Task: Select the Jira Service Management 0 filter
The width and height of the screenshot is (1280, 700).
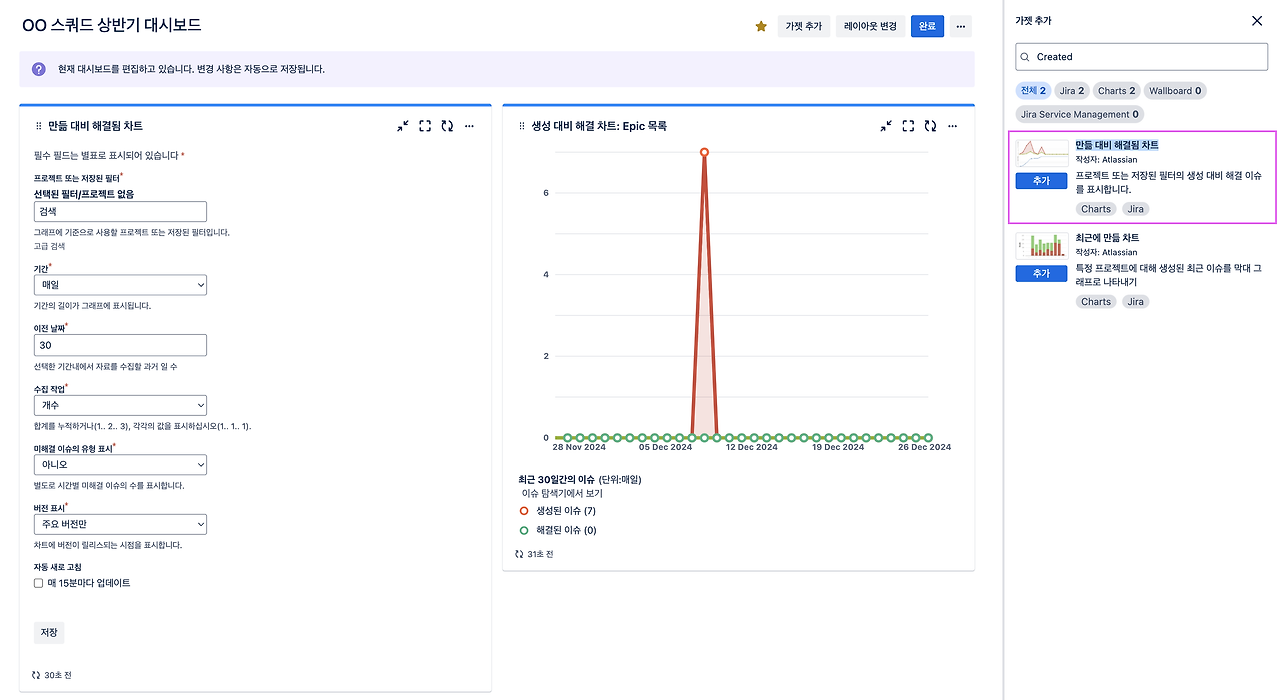Action: point(1079,114)
